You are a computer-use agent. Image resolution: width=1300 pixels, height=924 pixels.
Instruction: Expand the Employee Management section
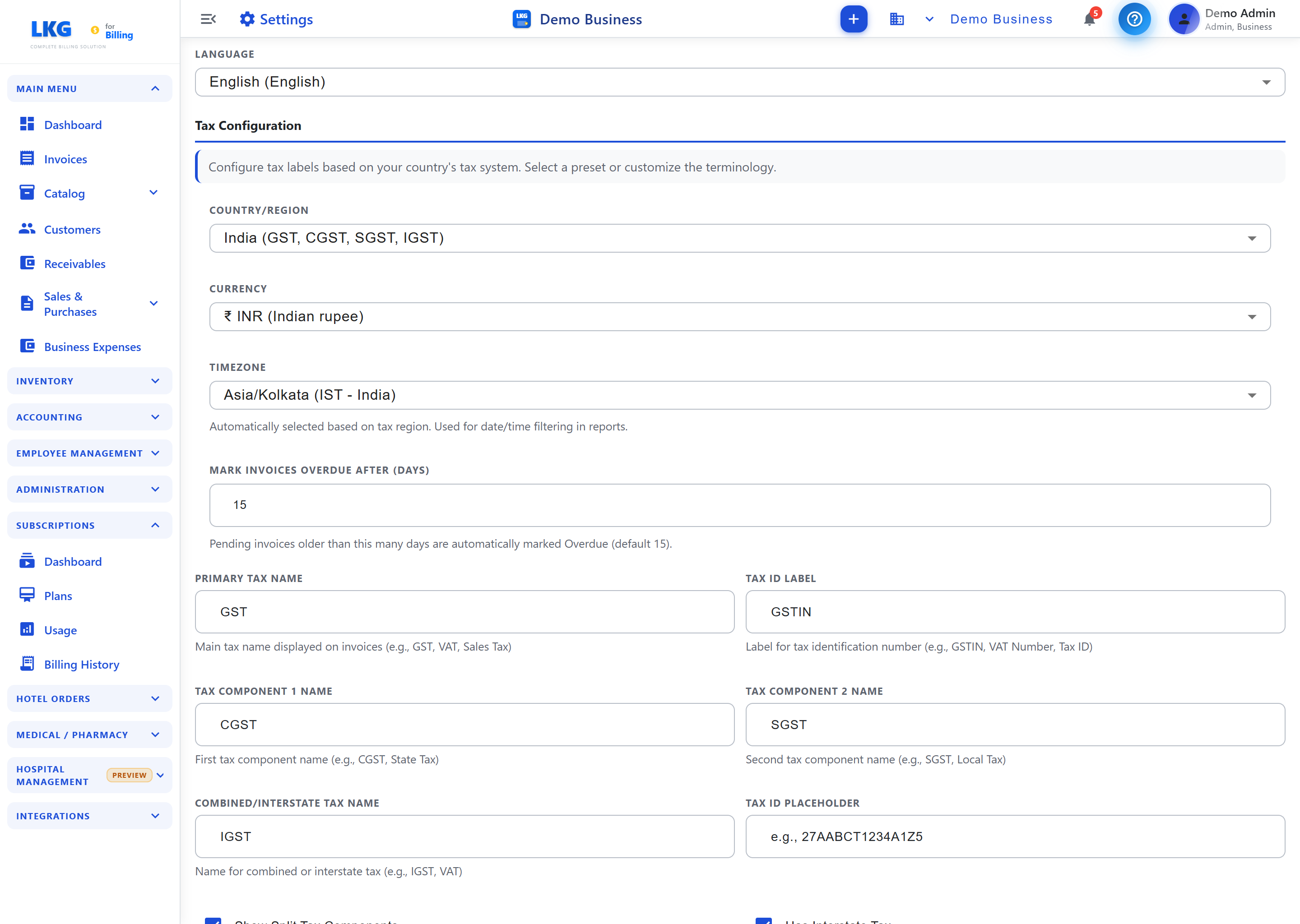[89, 453]
